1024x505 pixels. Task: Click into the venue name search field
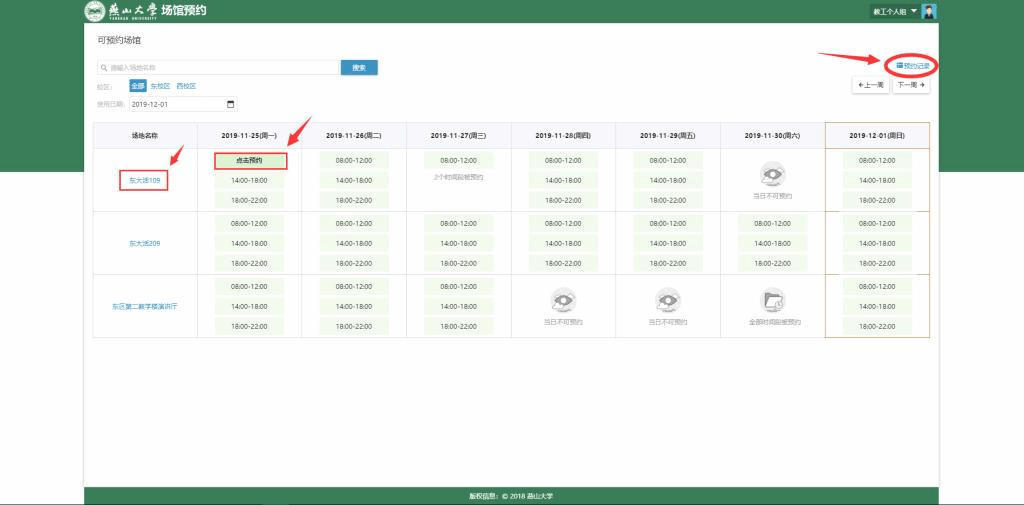(x=220, y=68)
